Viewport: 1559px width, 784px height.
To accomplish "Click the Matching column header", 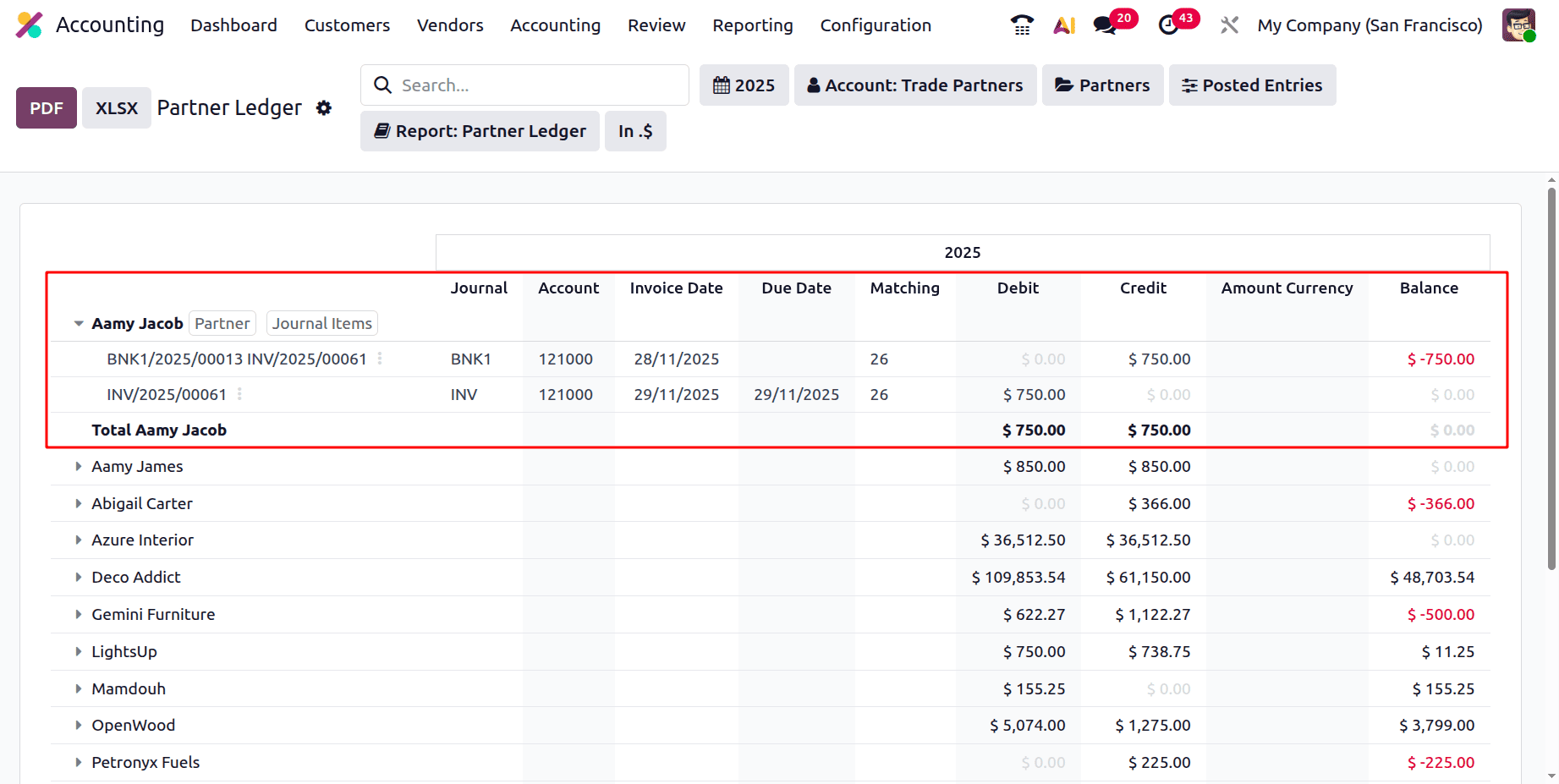I will [x=904, y=288].
